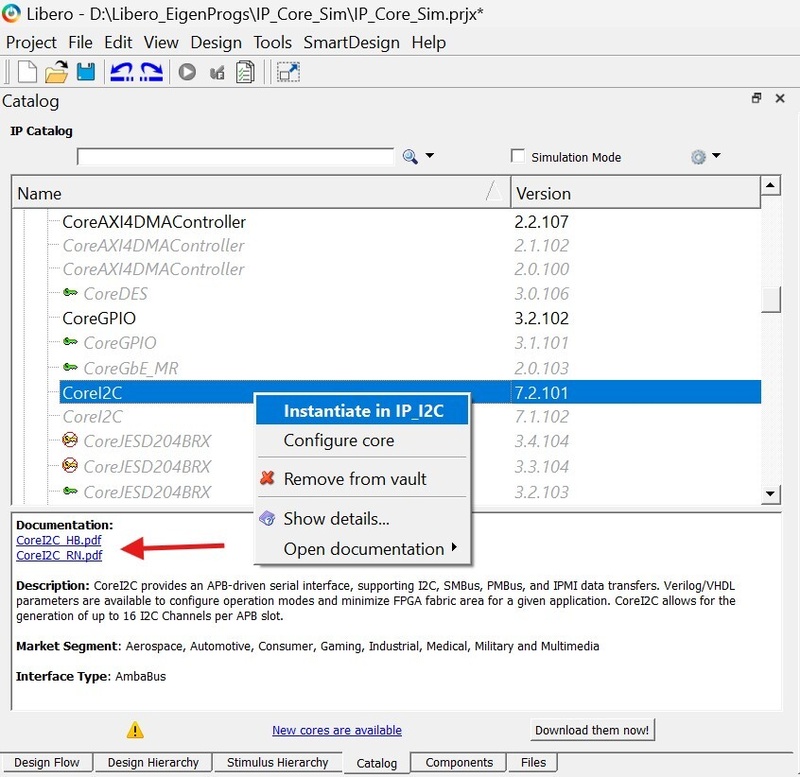Switch to the Stimulus Hierarchy tab
The height and width of the screenshot is (777, 800).
click(278, 762)
